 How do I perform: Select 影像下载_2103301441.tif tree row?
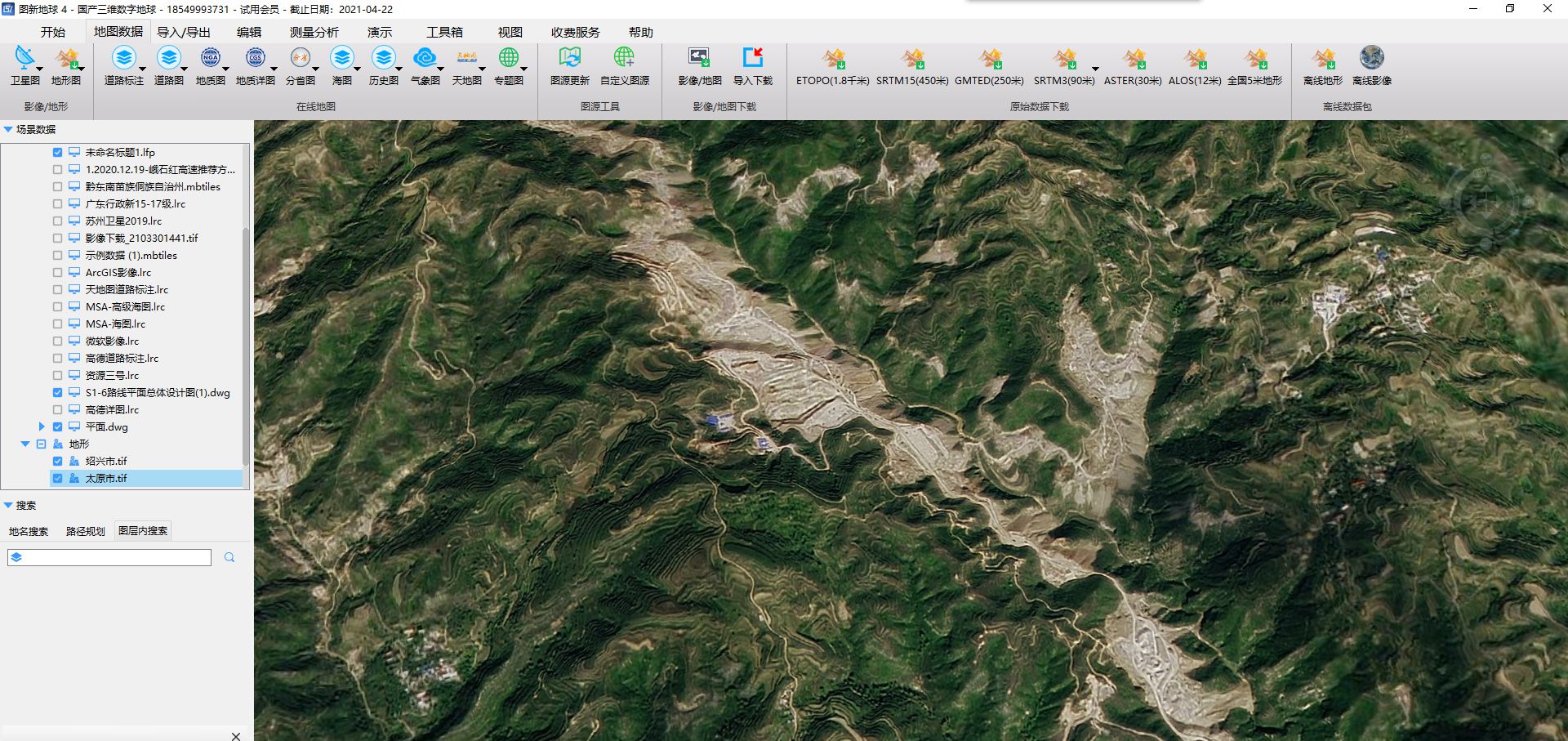pos(141,238)
